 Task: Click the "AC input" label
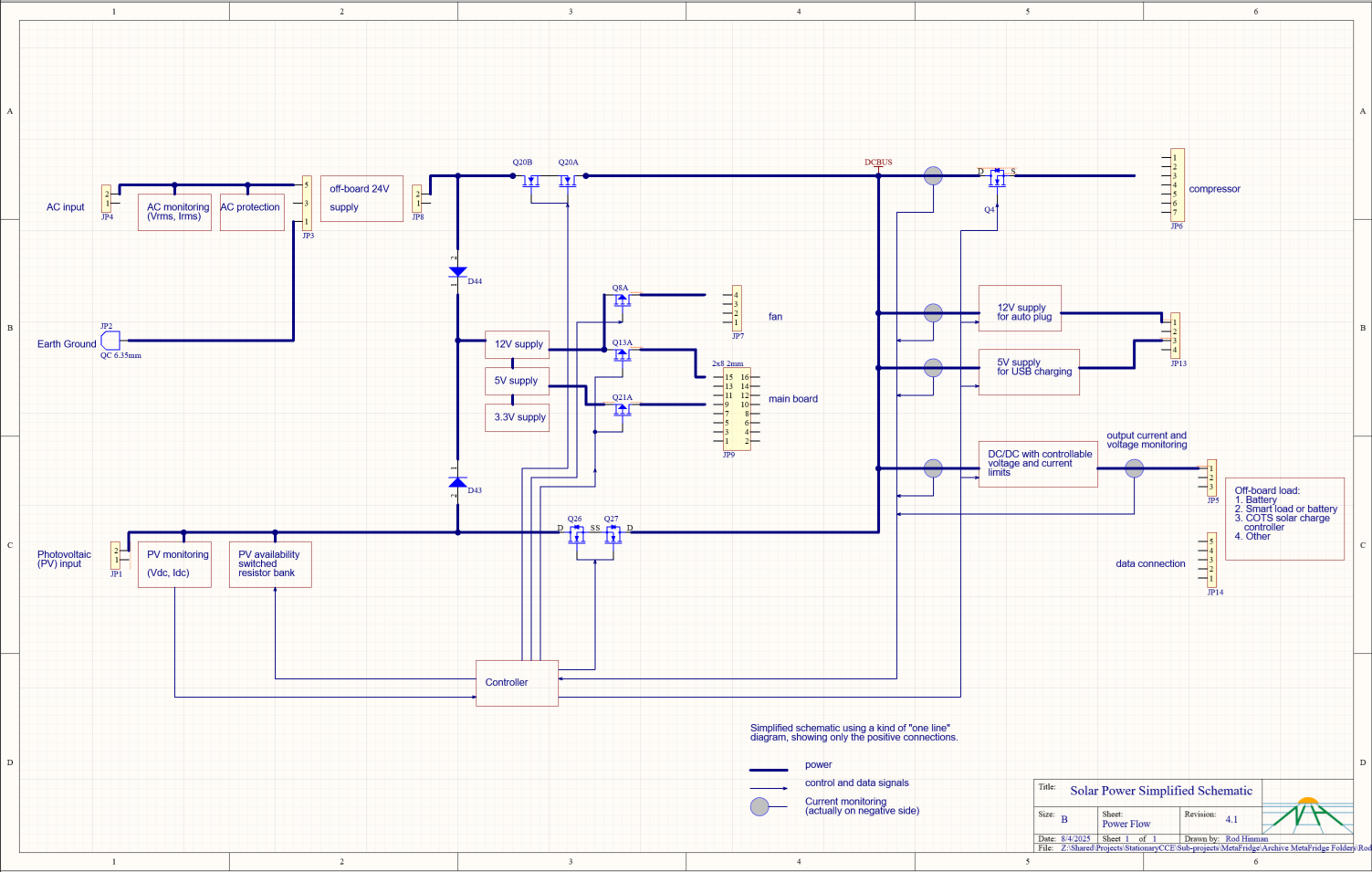[66, 207]
